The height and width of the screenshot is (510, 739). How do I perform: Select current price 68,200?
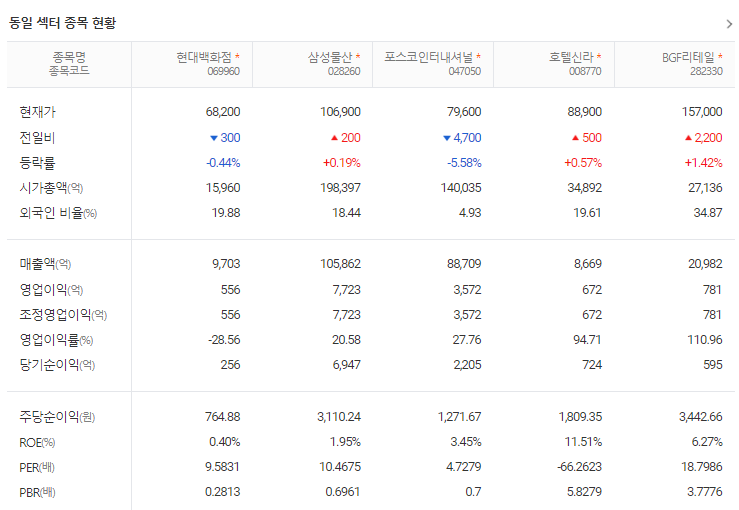coord(223,112)
